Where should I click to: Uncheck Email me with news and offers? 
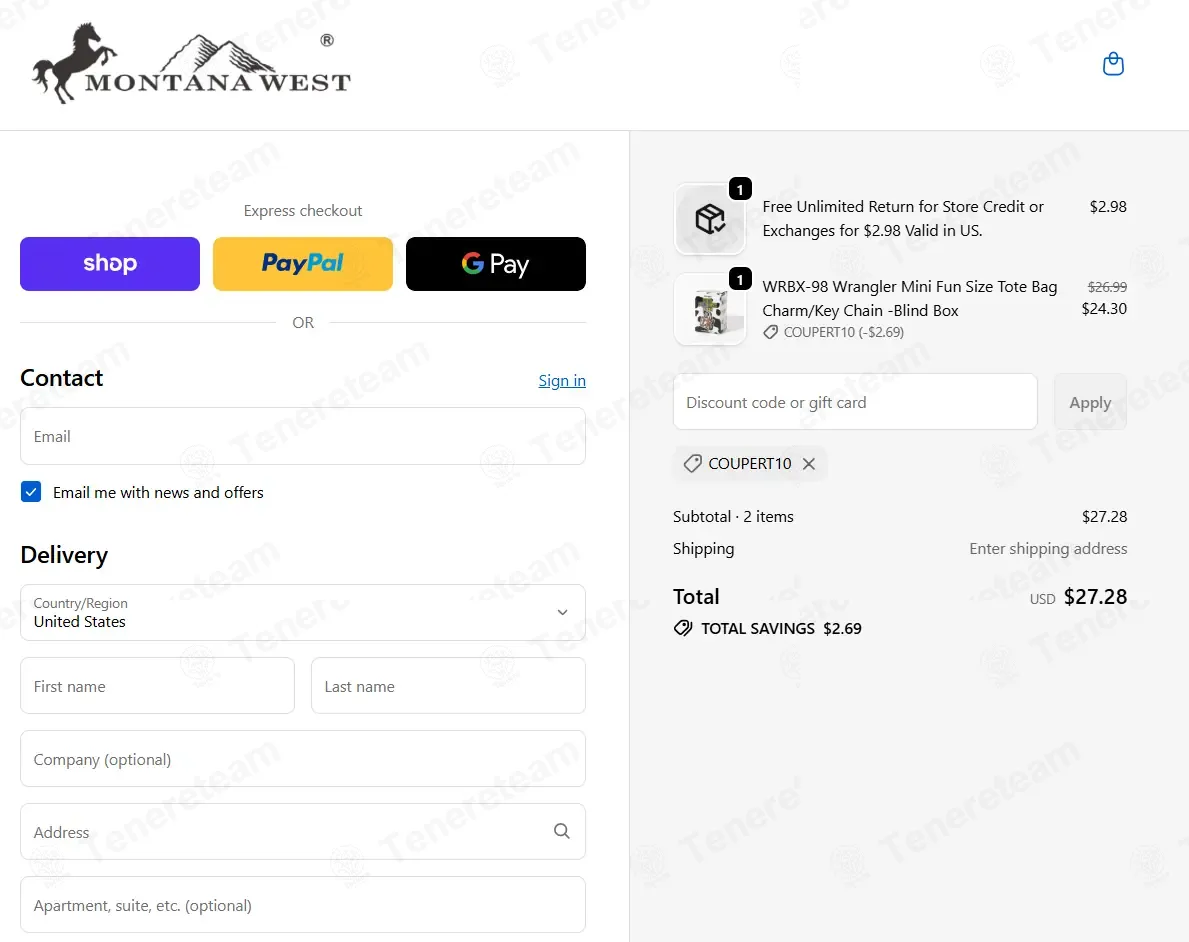click(31, 491)
